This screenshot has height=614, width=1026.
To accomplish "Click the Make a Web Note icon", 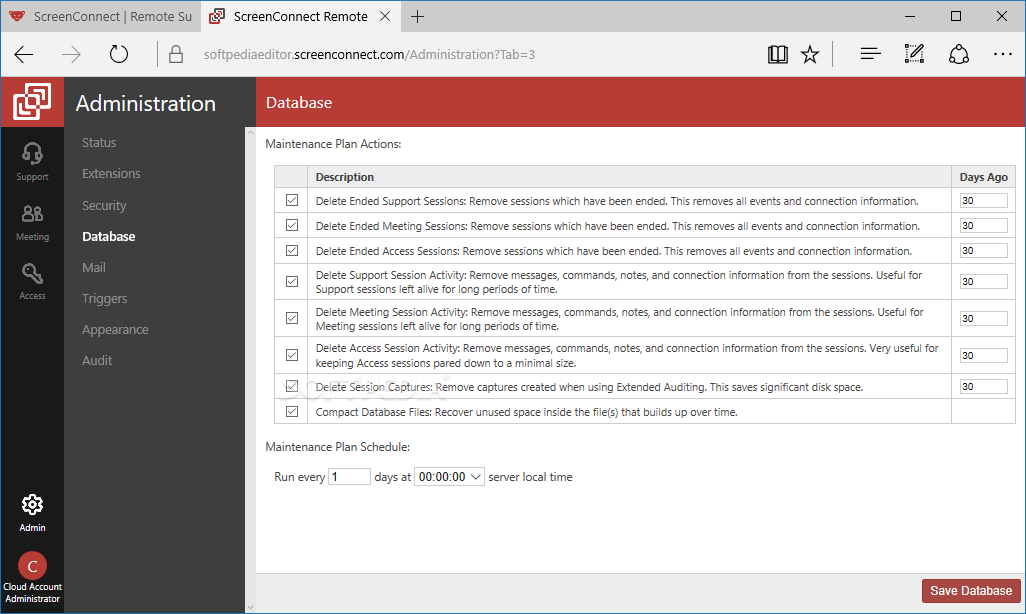I will tap(914, 54).
